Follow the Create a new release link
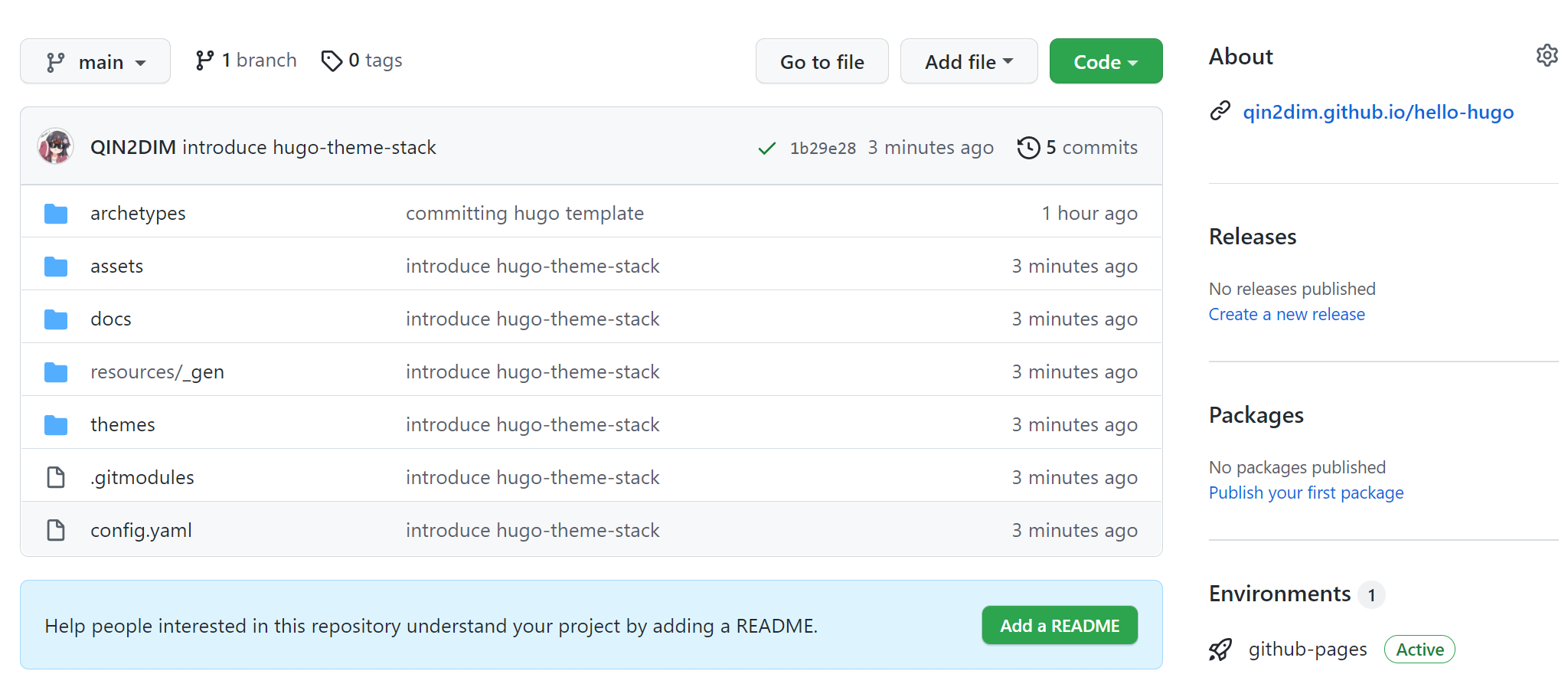The width and height of the screenshot is (1568, 684). tap(1286, 314)
